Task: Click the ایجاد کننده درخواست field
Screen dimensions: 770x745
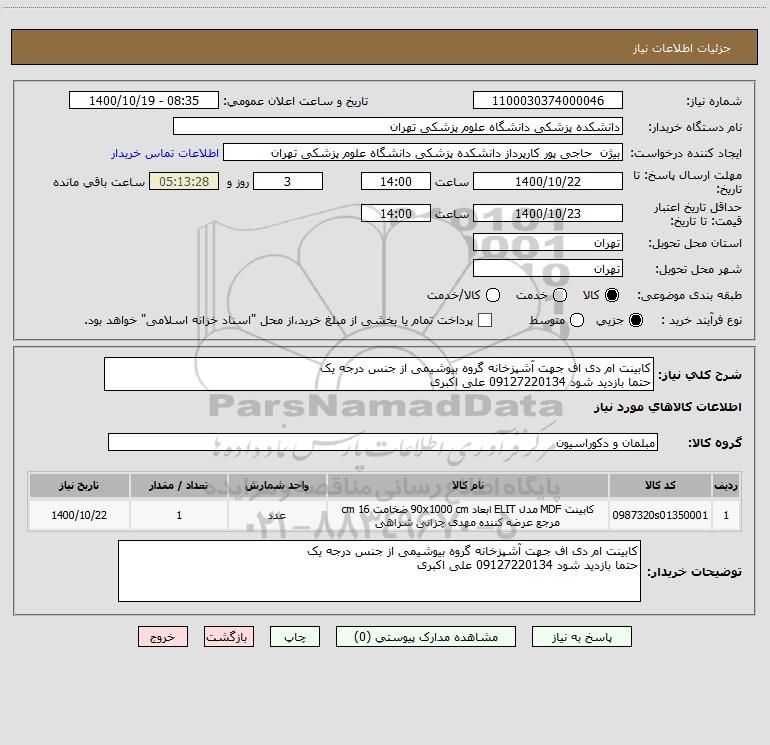Action: [x=423, y=153]
